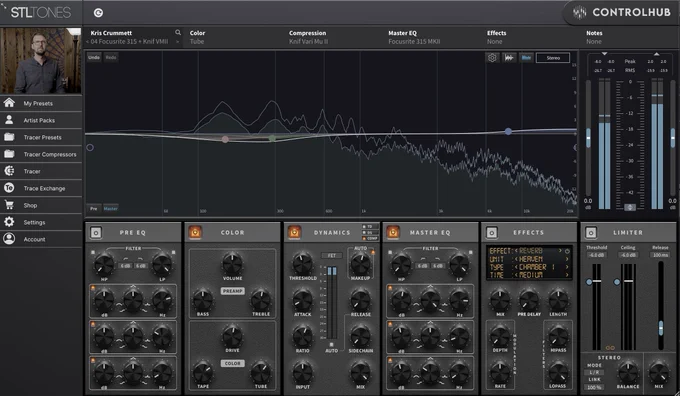The width and height of the screenshot is (680, 396).
Task: Select the pink EQ node on the curve
Action: [225, 139]
